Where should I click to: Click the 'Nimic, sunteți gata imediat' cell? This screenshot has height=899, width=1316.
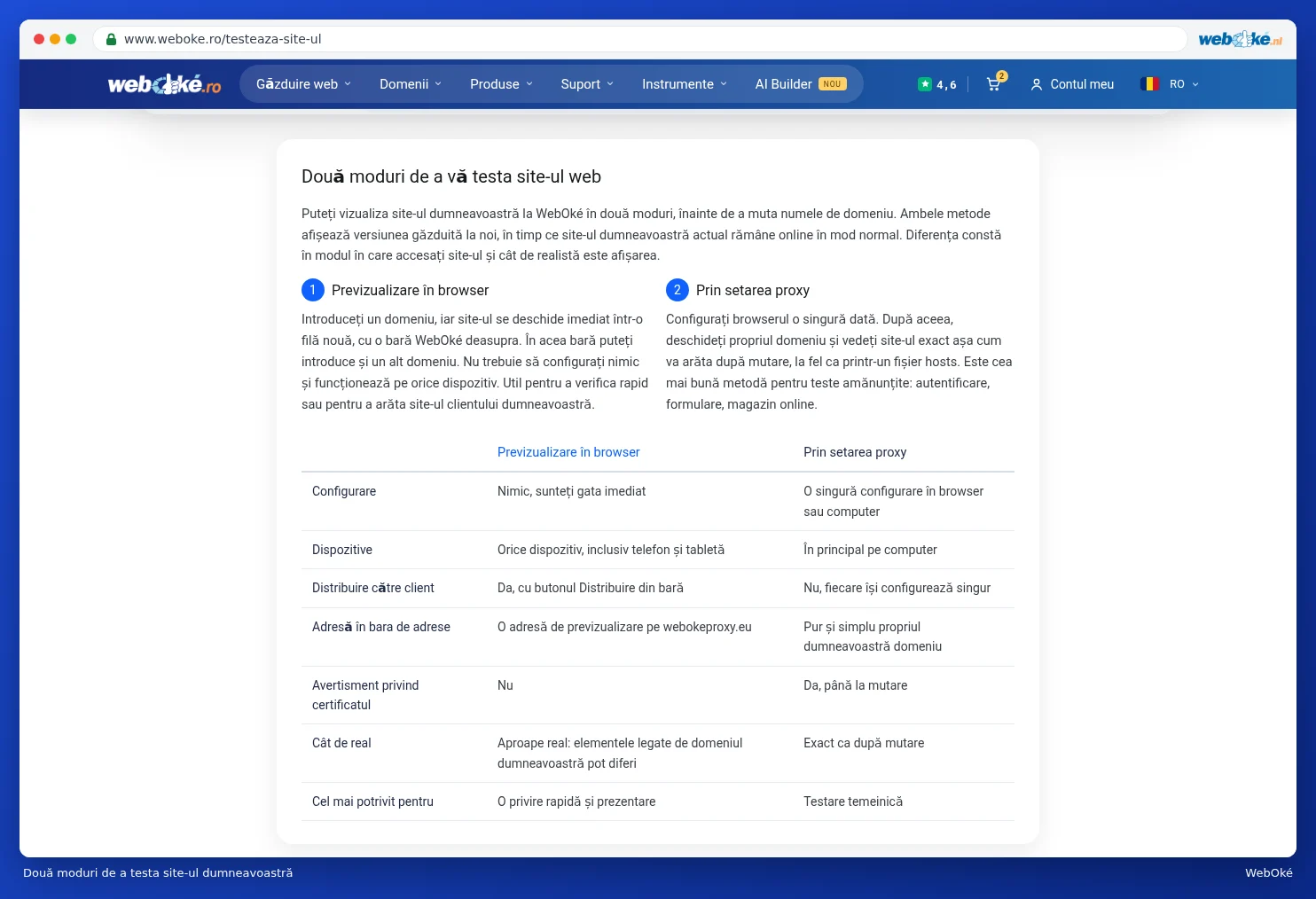coord(572,491)
